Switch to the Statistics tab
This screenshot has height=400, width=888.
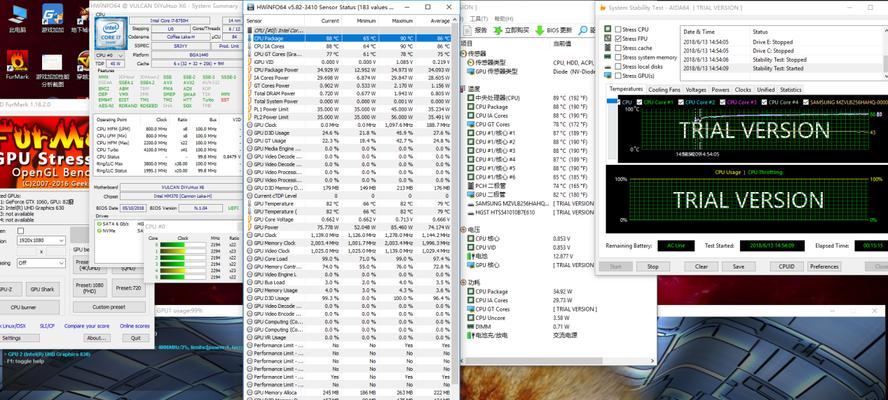[791, 90]
